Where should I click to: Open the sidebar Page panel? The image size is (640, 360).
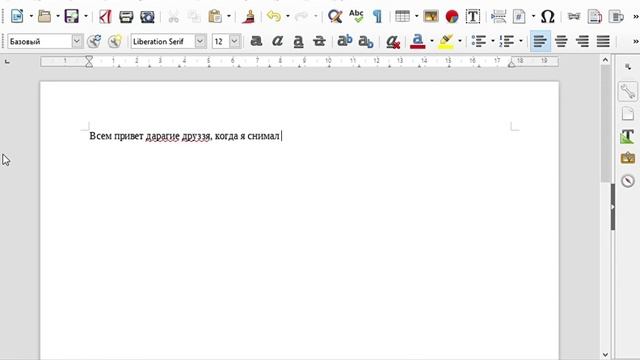tap(628, 113)
